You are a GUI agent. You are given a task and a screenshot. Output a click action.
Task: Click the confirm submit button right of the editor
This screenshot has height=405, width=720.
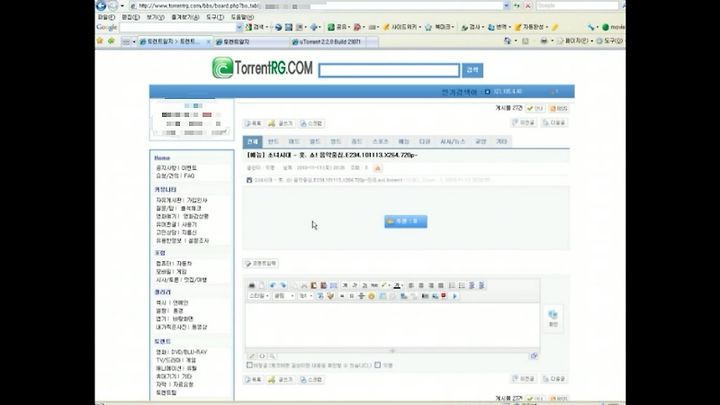553,318
